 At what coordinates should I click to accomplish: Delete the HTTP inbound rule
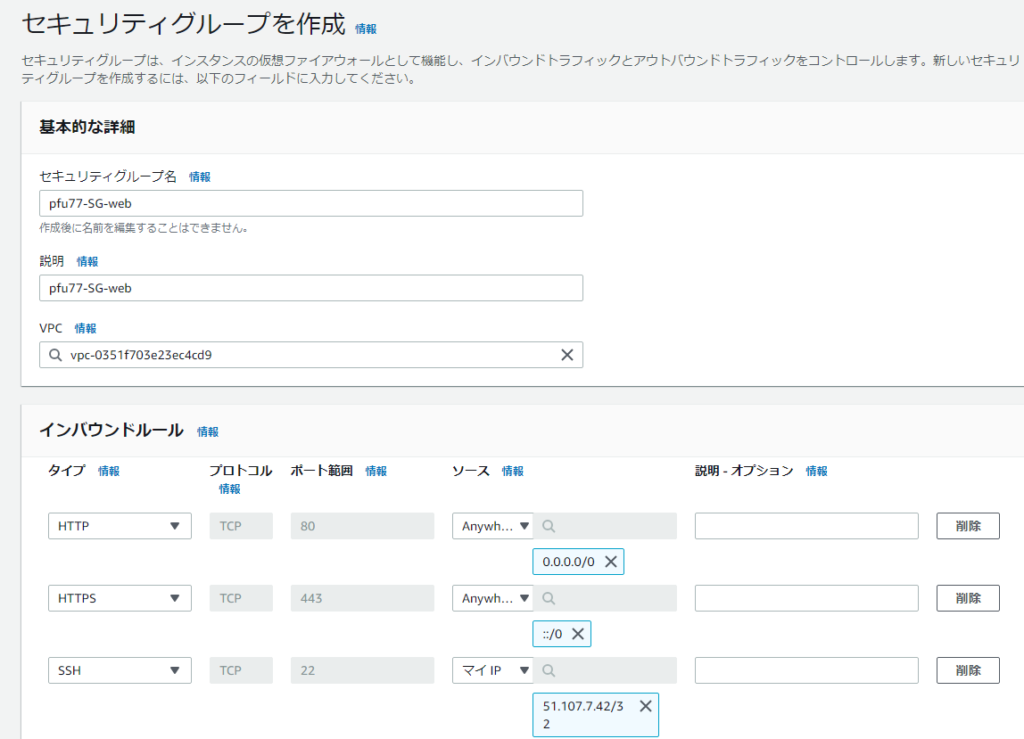point(967,526)
